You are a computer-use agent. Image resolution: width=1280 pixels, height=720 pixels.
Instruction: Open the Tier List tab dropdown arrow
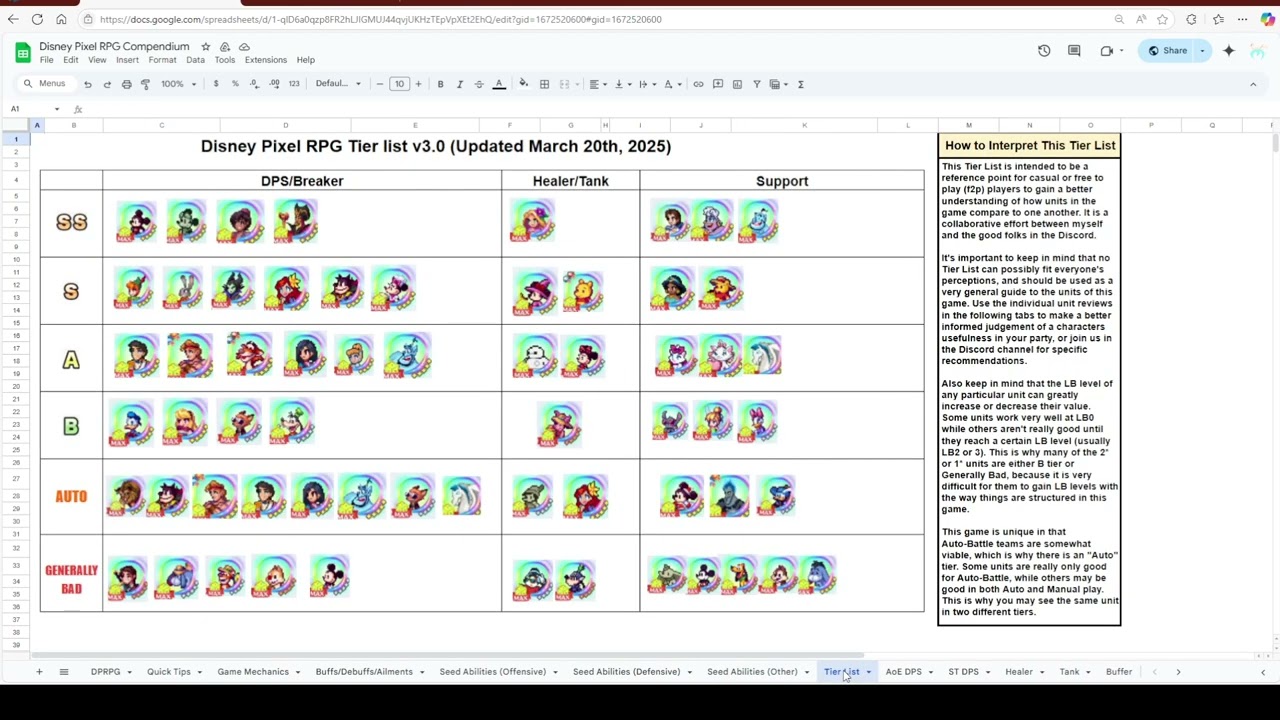coord(868,672)
